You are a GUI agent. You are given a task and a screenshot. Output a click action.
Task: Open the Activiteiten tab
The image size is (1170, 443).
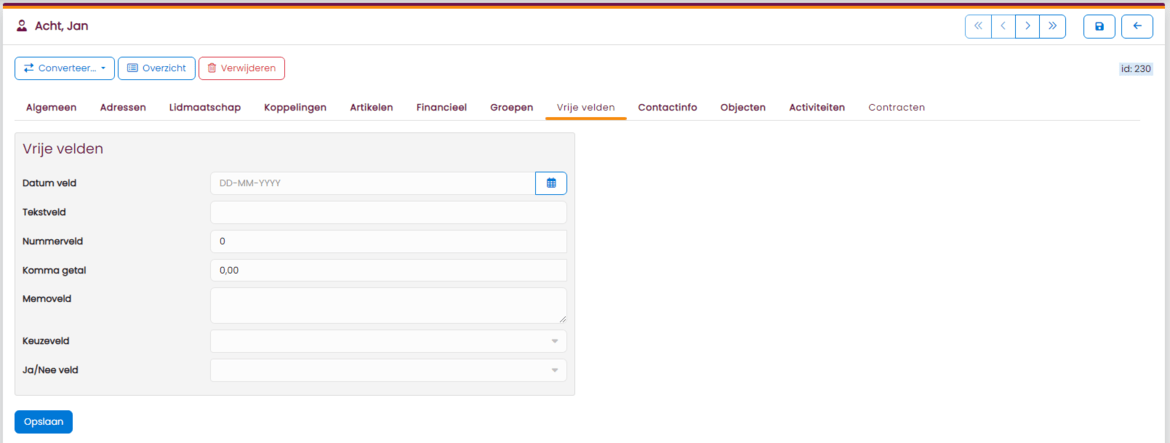pyautogui.click(x=817, y=107)
